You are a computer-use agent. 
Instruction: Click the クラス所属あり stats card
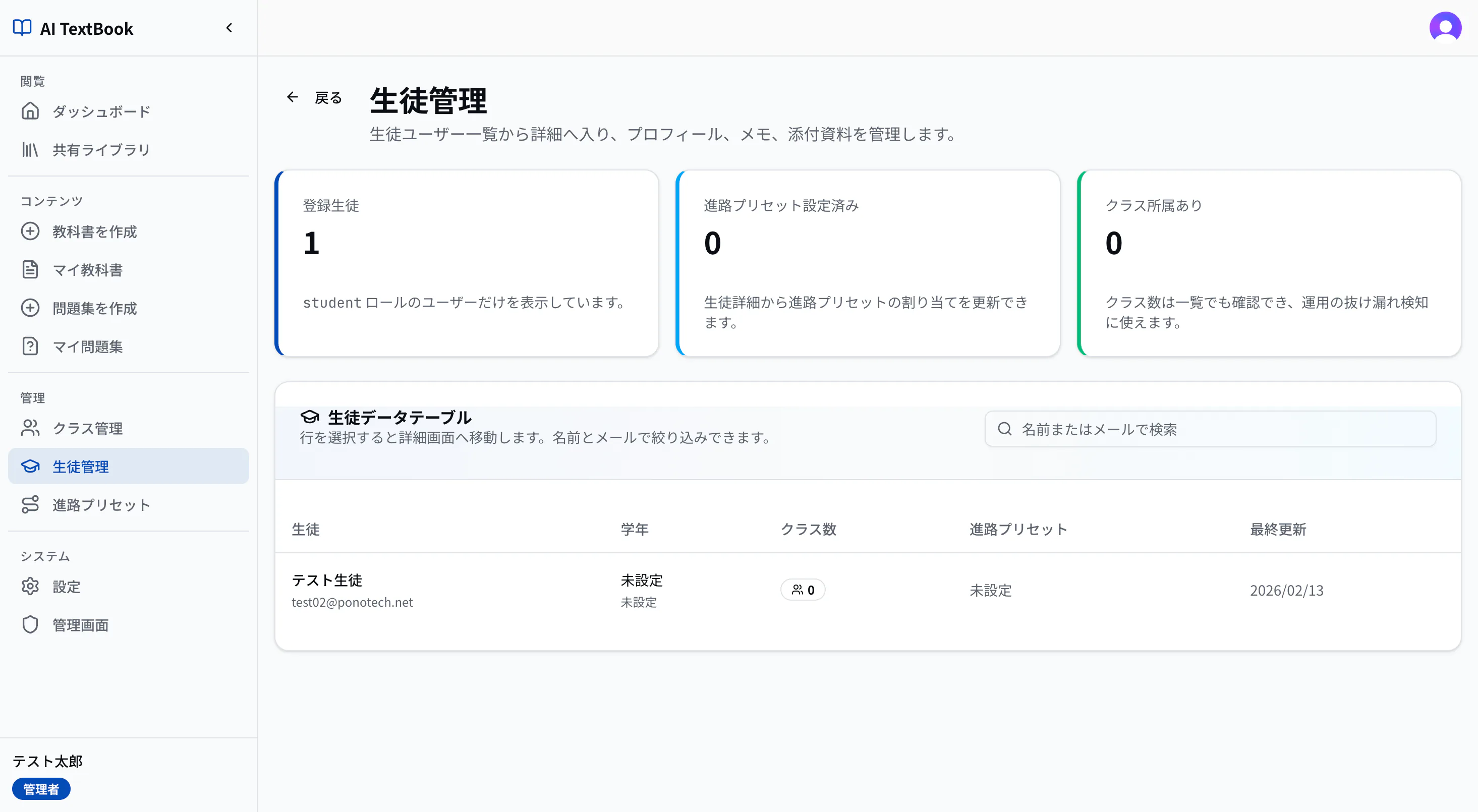coord(1269,263)
